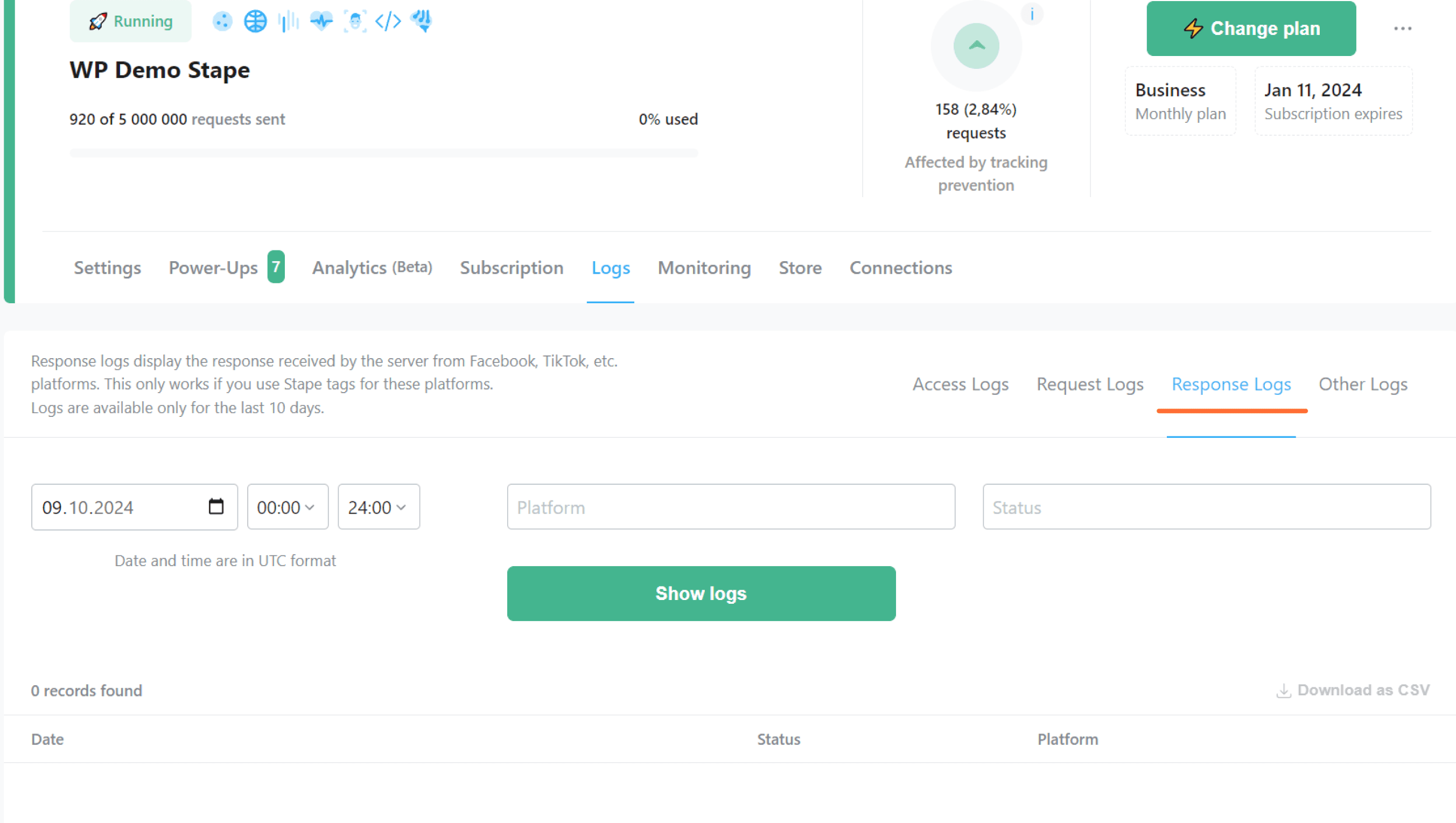
Task: Open the Status filter field
Action: click(1207, 507)
